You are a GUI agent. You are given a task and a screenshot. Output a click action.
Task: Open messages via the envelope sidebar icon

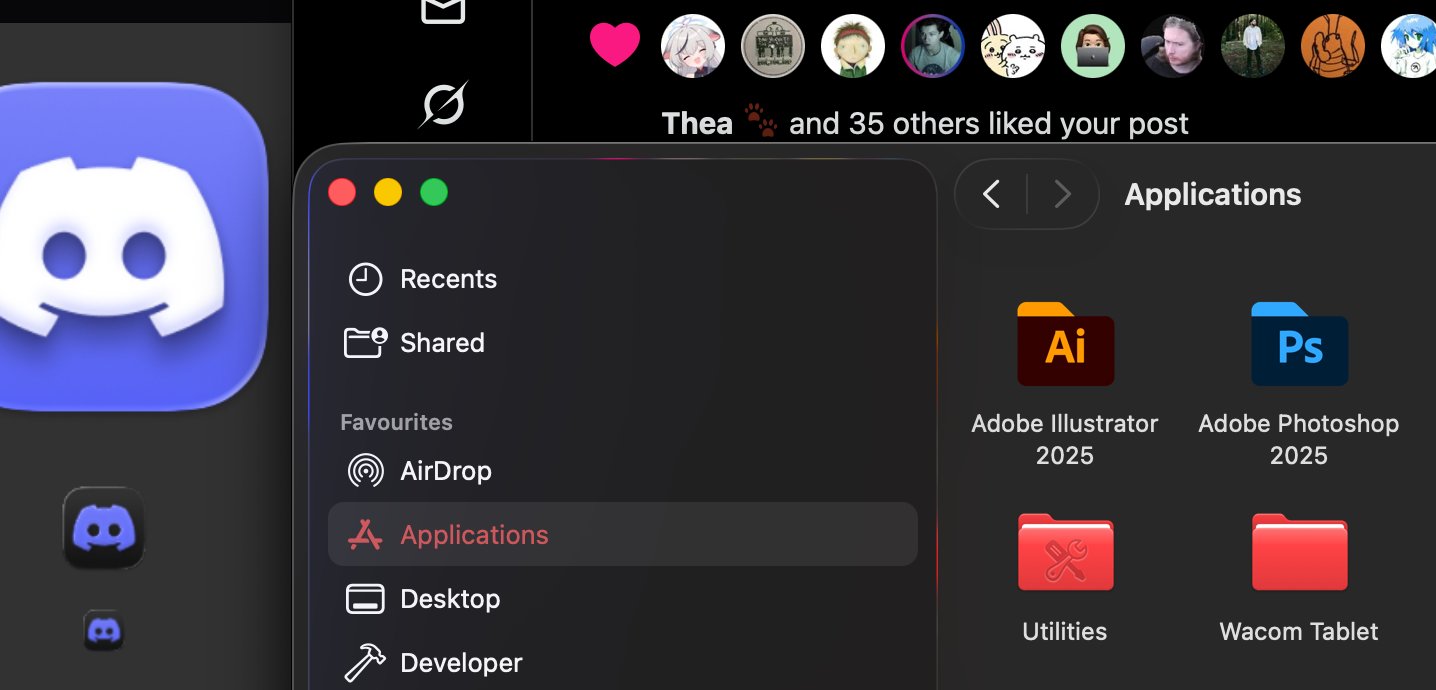tap(443, 10)
